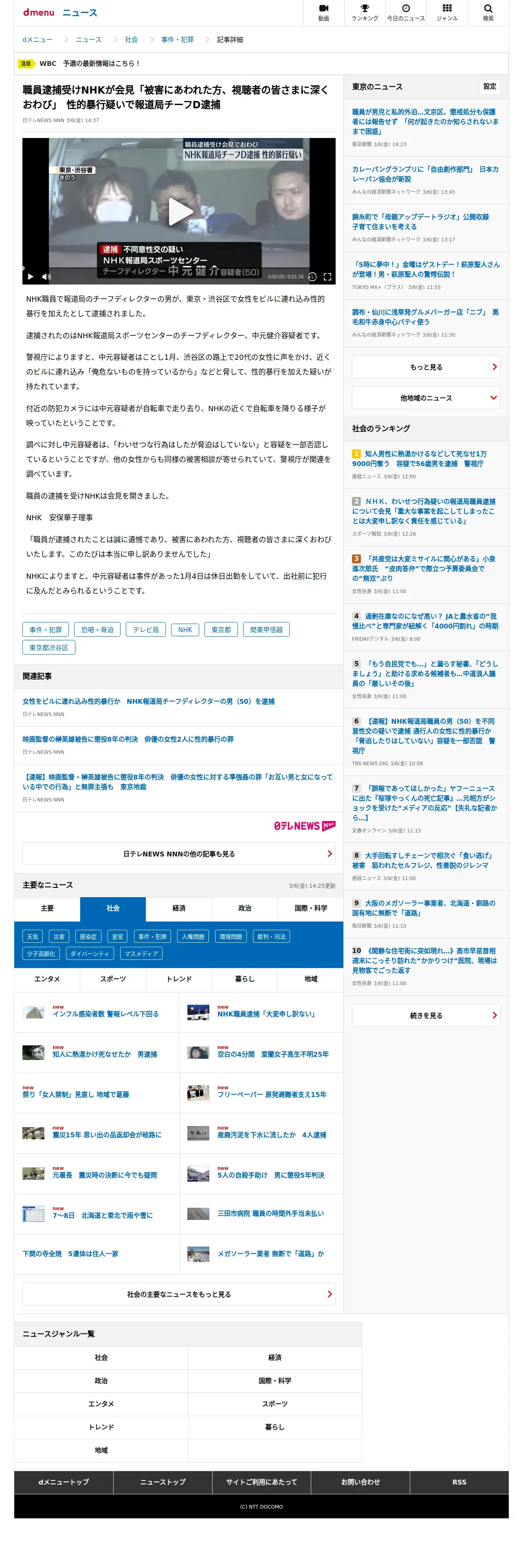523x1568 pixels.
Task: Open the 災害 subcategory chip
Action: click(x=59, y=936)
